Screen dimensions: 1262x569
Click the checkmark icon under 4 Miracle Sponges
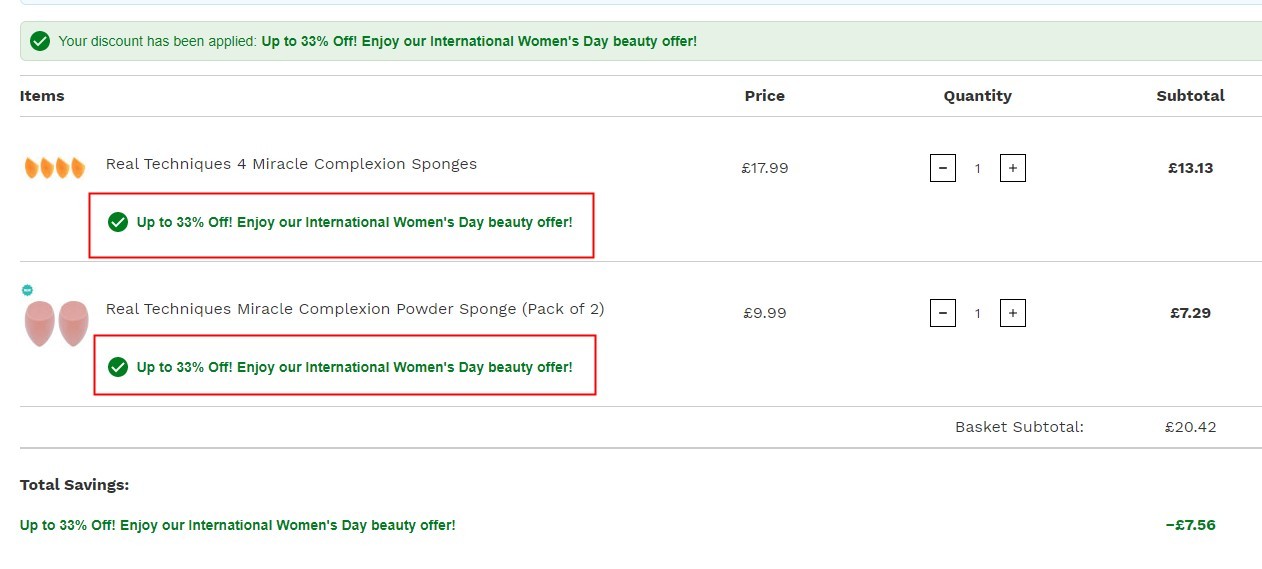tap(118, 222)
